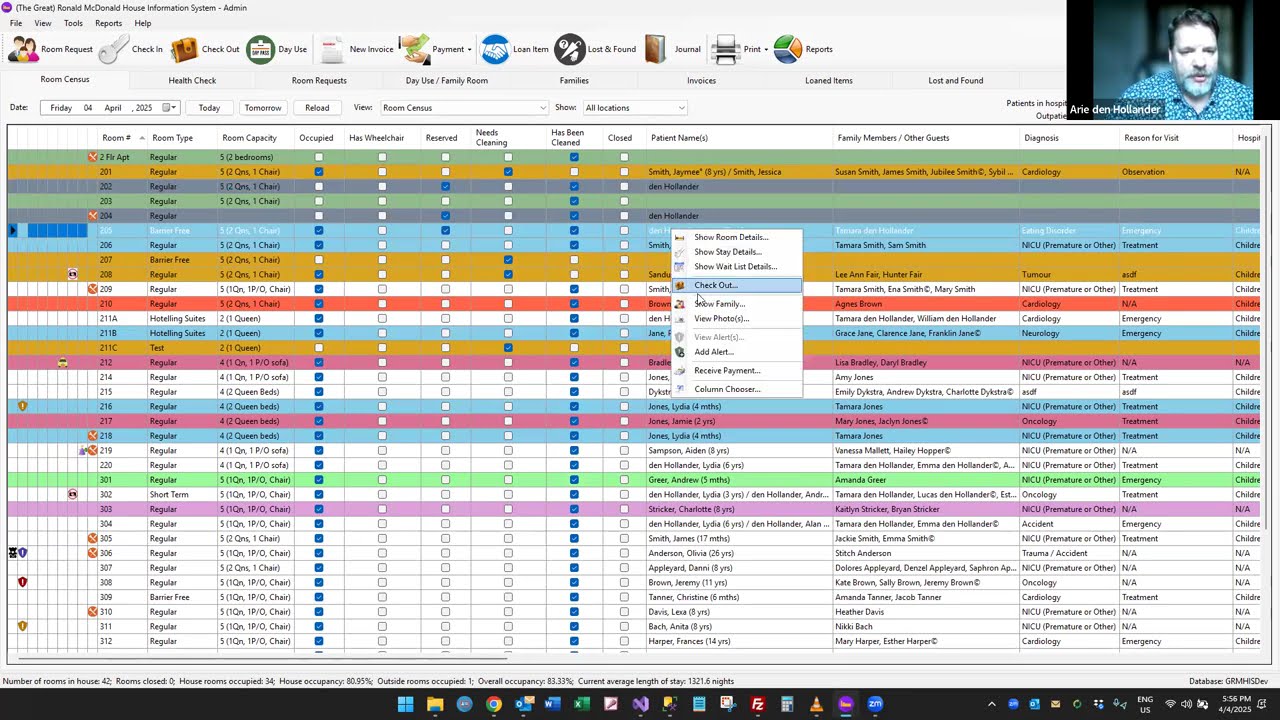Image resolution: width=1280 pixels, height=720 pixels.
Task: Choose Show Room Details... in context menu
Action: coord(737,237)
